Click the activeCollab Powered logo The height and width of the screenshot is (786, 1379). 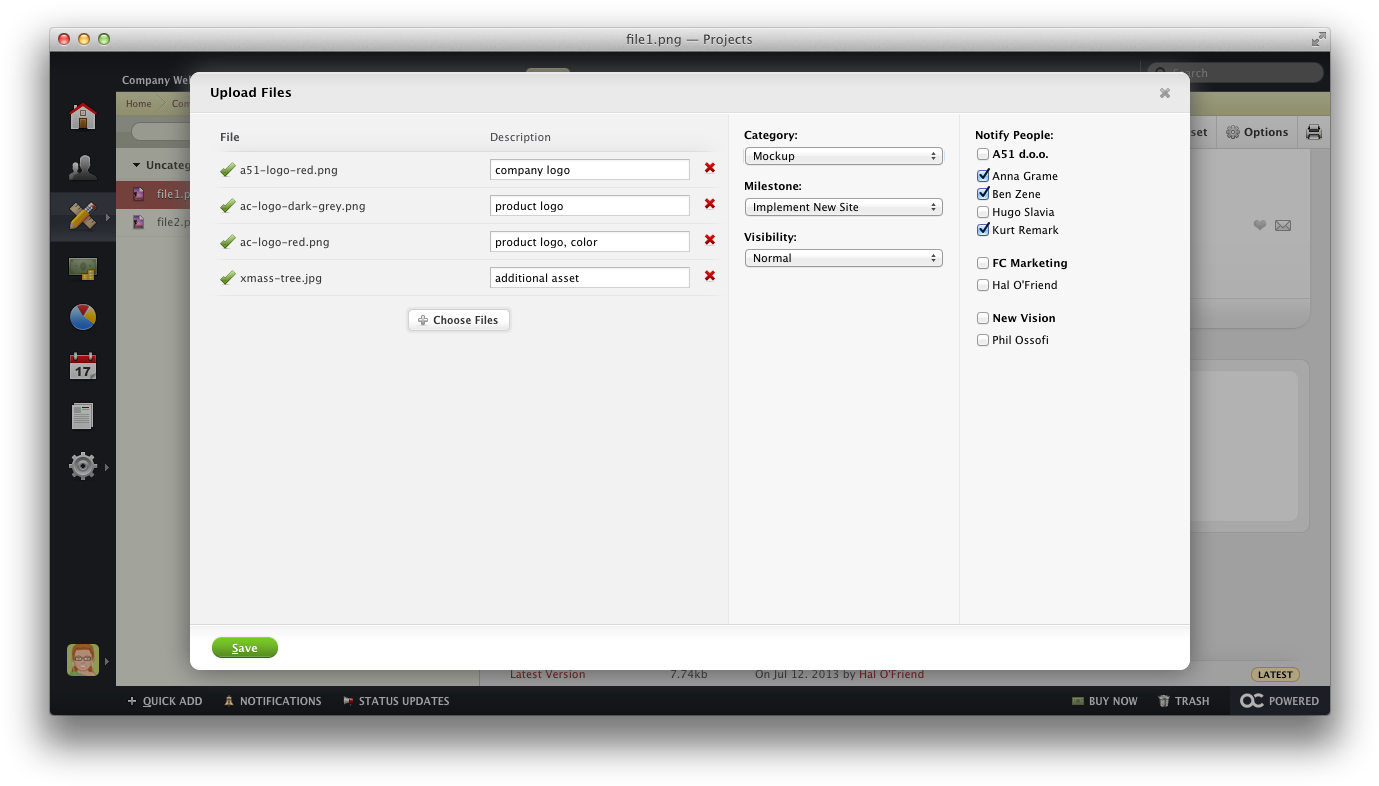pos(1279,701)
